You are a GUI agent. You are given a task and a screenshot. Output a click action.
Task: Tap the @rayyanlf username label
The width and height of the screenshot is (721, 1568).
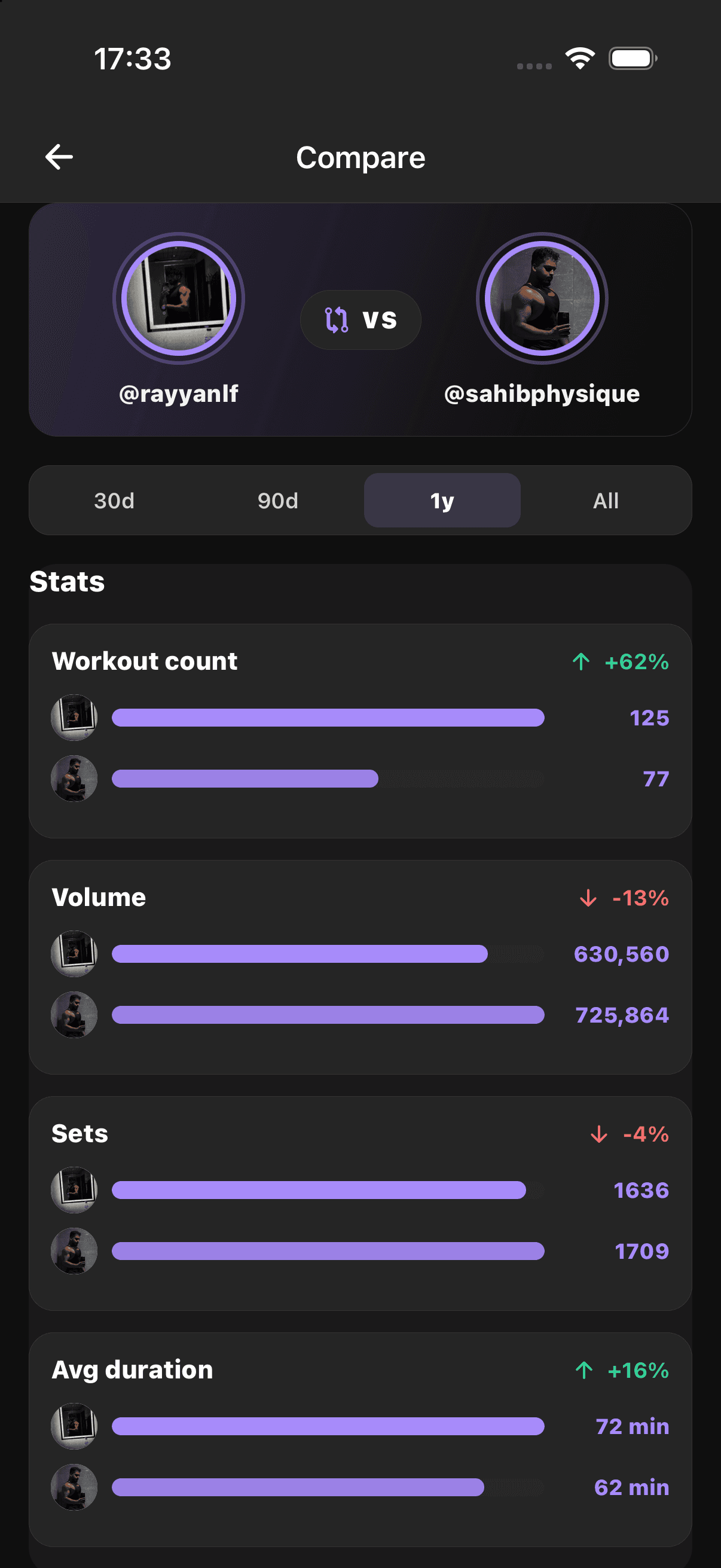pyautogui.click(x=178, y=394)
